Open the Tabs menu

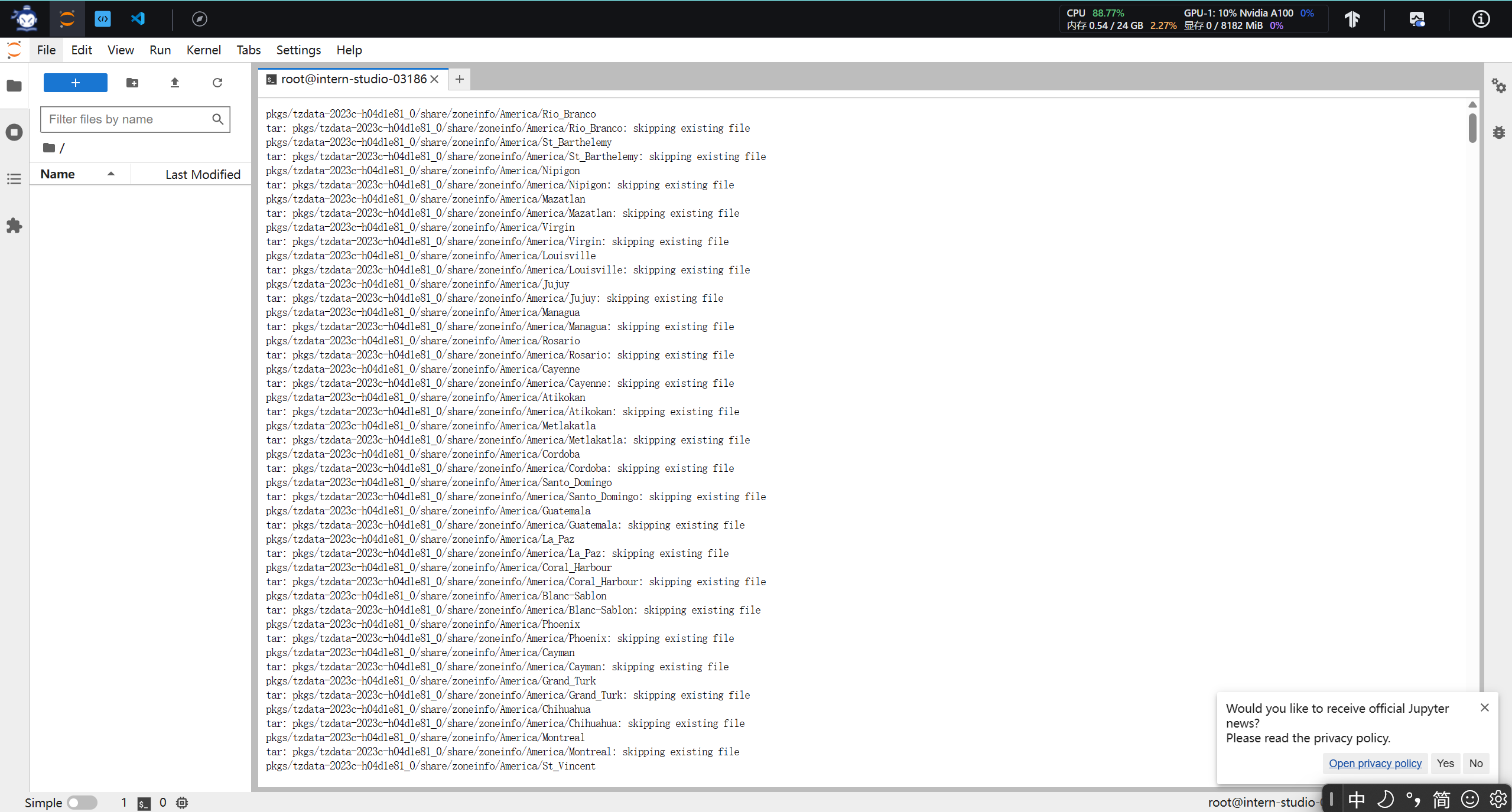pos(249,50)
